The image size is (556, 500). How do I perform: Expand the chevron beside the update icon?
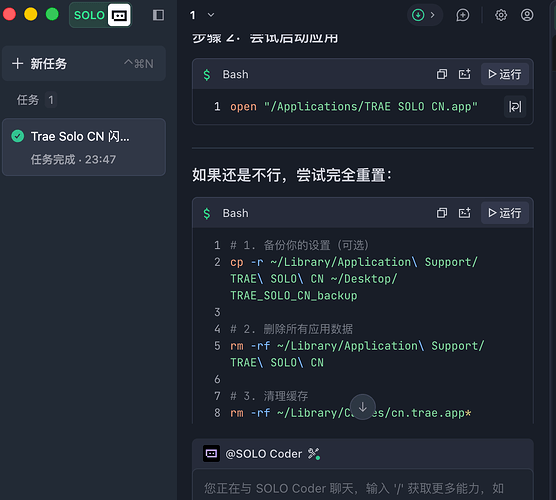point(433,15)
